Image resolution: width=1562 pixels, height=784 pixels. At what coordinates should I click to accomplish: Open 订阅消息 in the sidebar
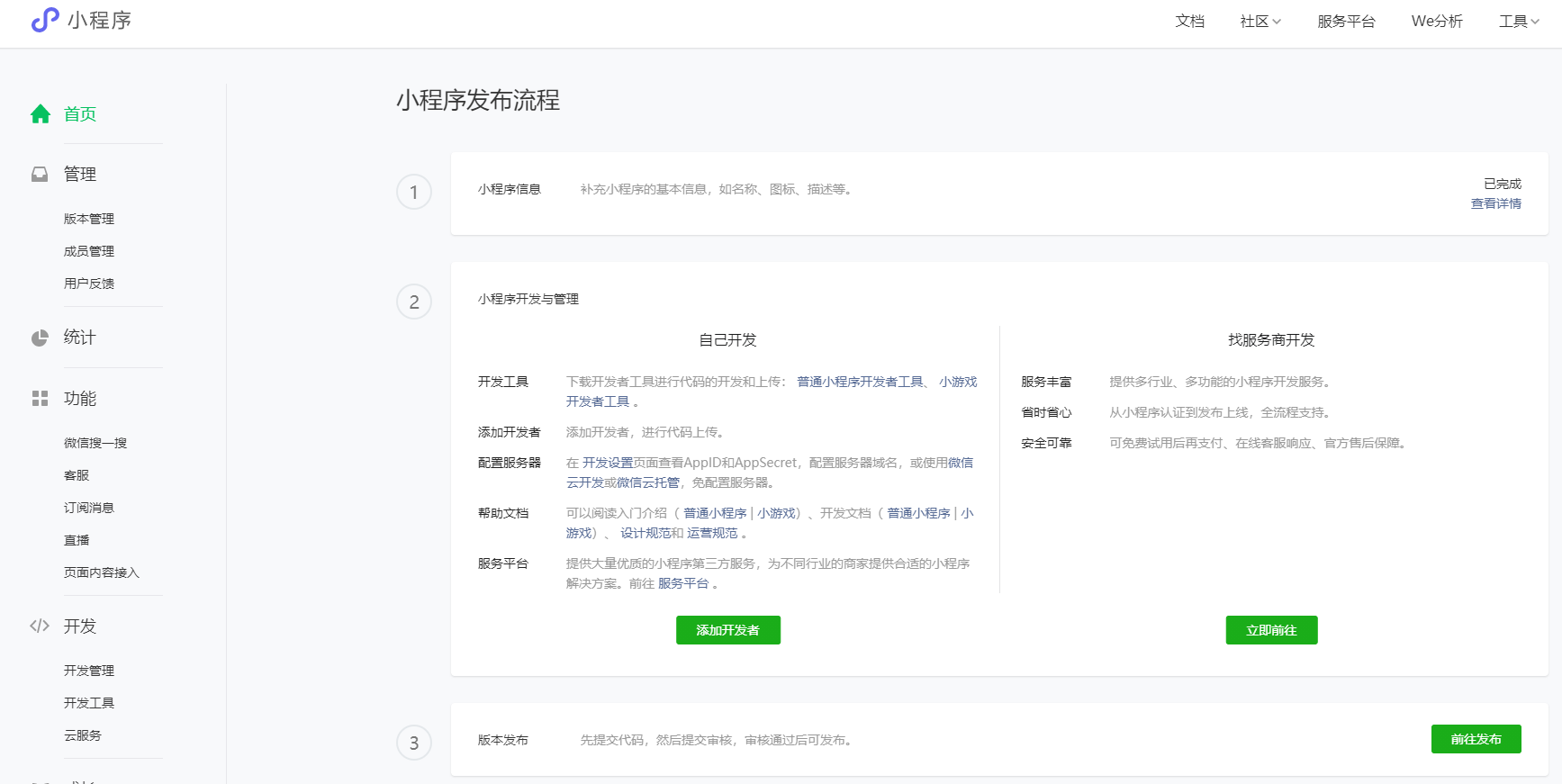[x=89, y=508]
